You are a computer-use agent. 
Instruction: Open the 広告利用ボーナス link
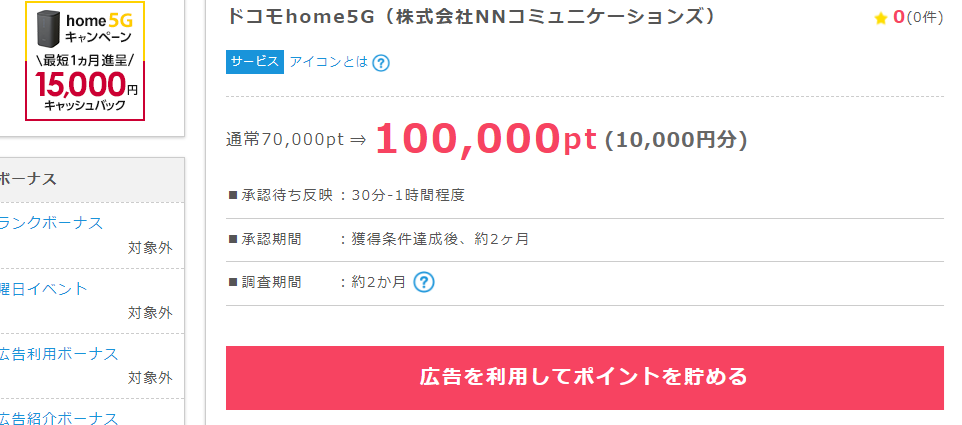coord(59,354)
